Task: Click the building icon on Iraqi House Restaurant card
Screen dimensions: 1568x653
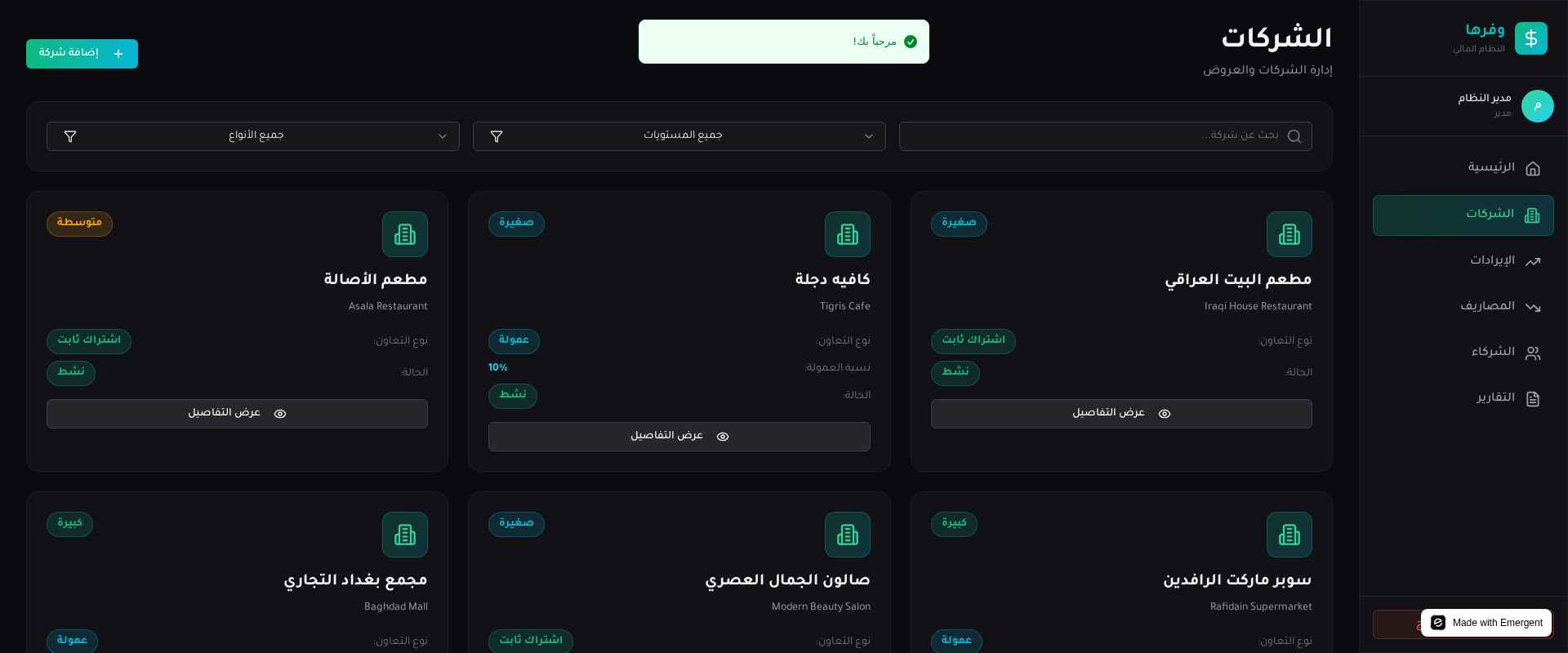Action: click(1289, 234)
